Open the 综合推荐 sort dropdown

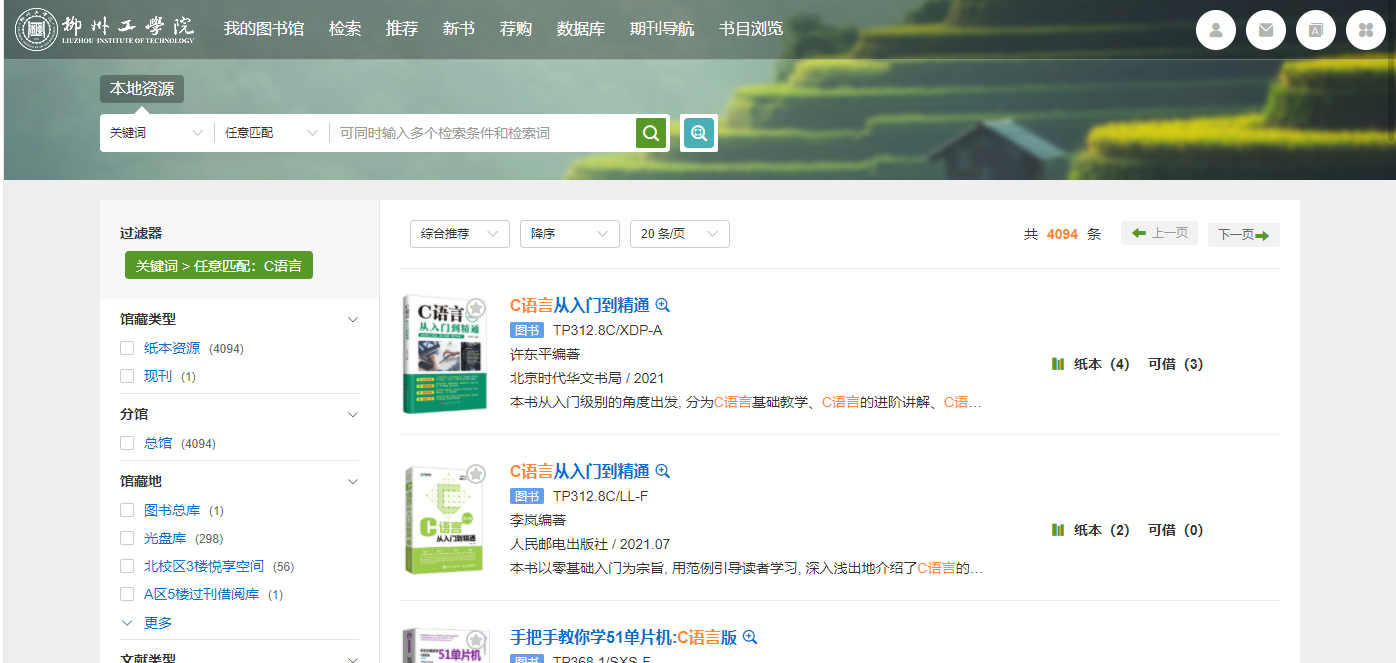[x=460, y=234]
